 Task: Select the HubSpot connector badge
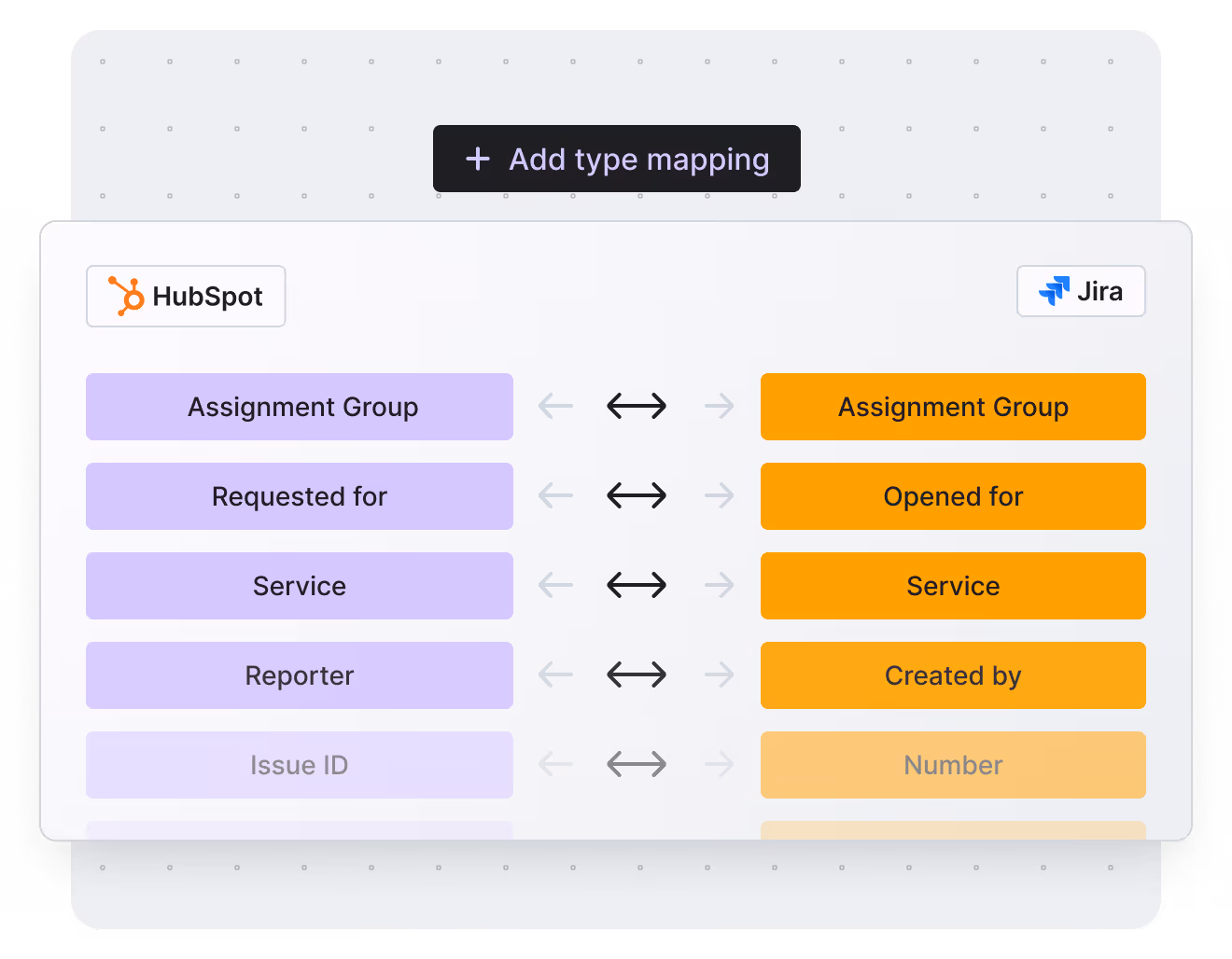(186, 297)
